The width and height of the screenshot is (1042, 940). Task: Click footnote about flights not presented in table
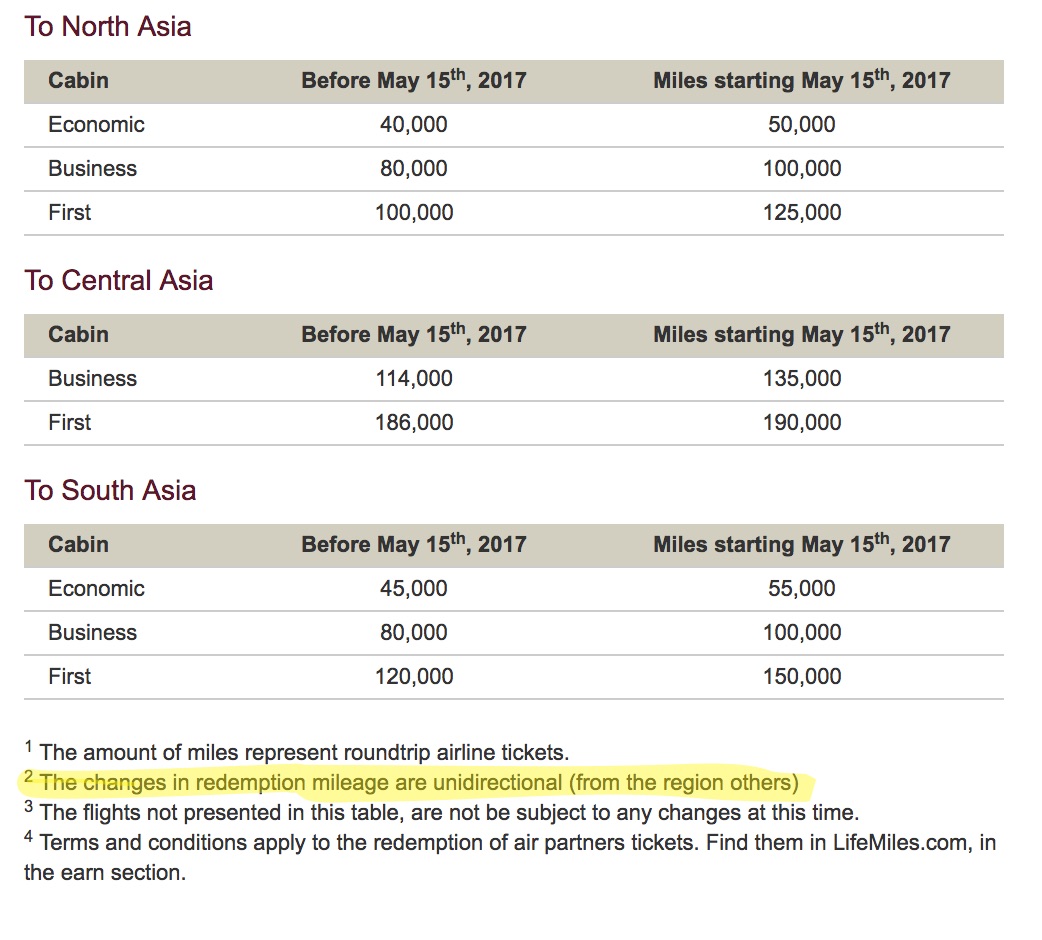(442, 812)
